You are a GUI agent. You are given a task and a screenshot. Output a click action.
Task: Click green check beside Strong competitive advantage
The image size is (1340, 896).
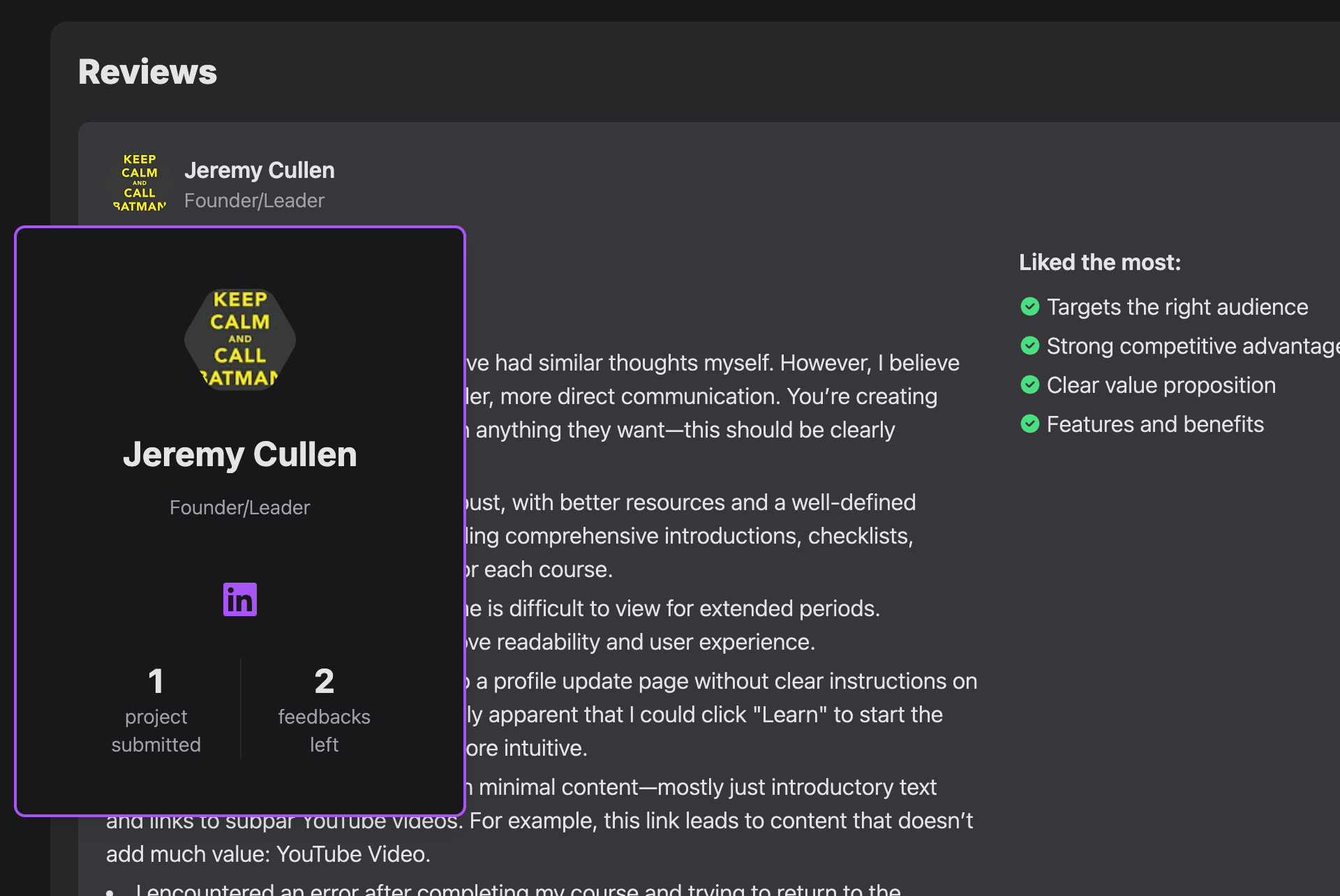[1029, 345]
